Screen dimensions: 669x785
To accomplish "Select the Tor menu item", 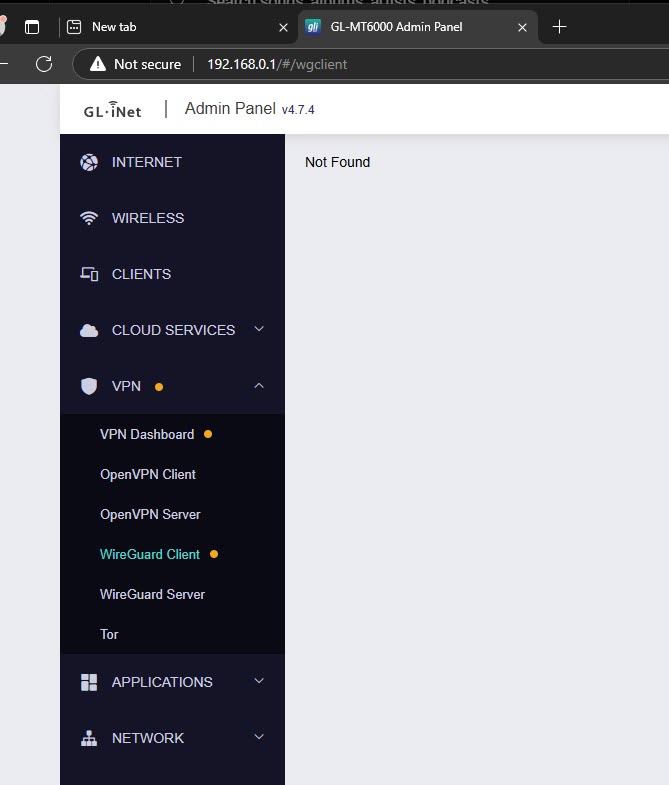I will [x=109, y=634].
